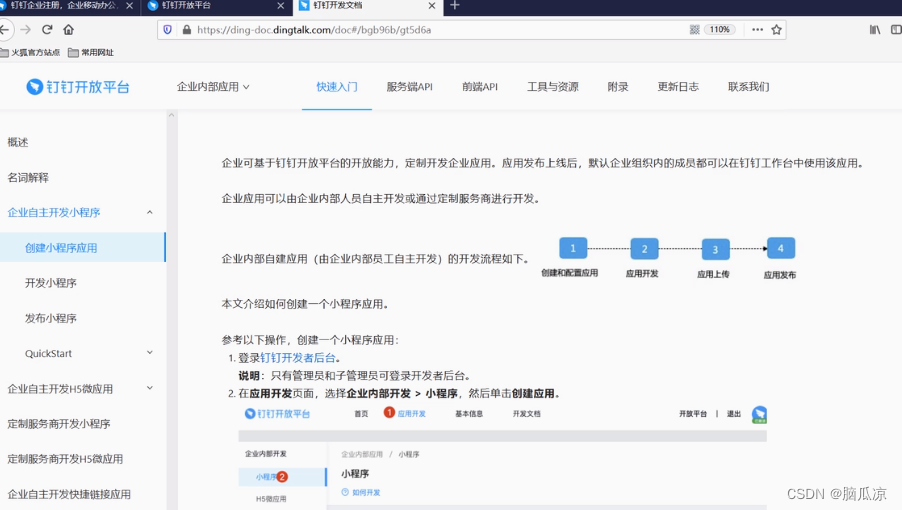Image resolution: width=902 pixels, height=510 pixels.
Task: Click the 110% zoom level badge
Action: click(720, 29)
